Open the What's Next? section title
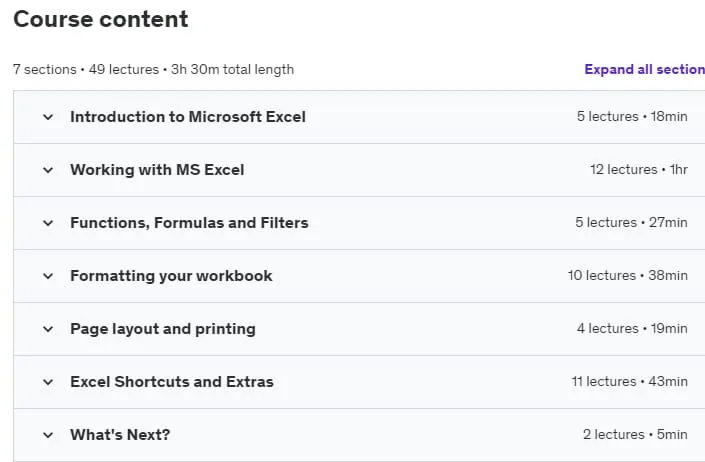Screen dimensions: 705x462 click(120, 435)
